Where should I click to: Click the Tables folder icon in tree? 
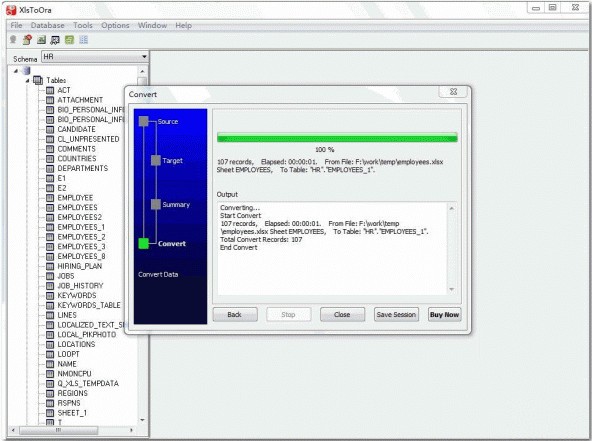click(x=38, y=80)
